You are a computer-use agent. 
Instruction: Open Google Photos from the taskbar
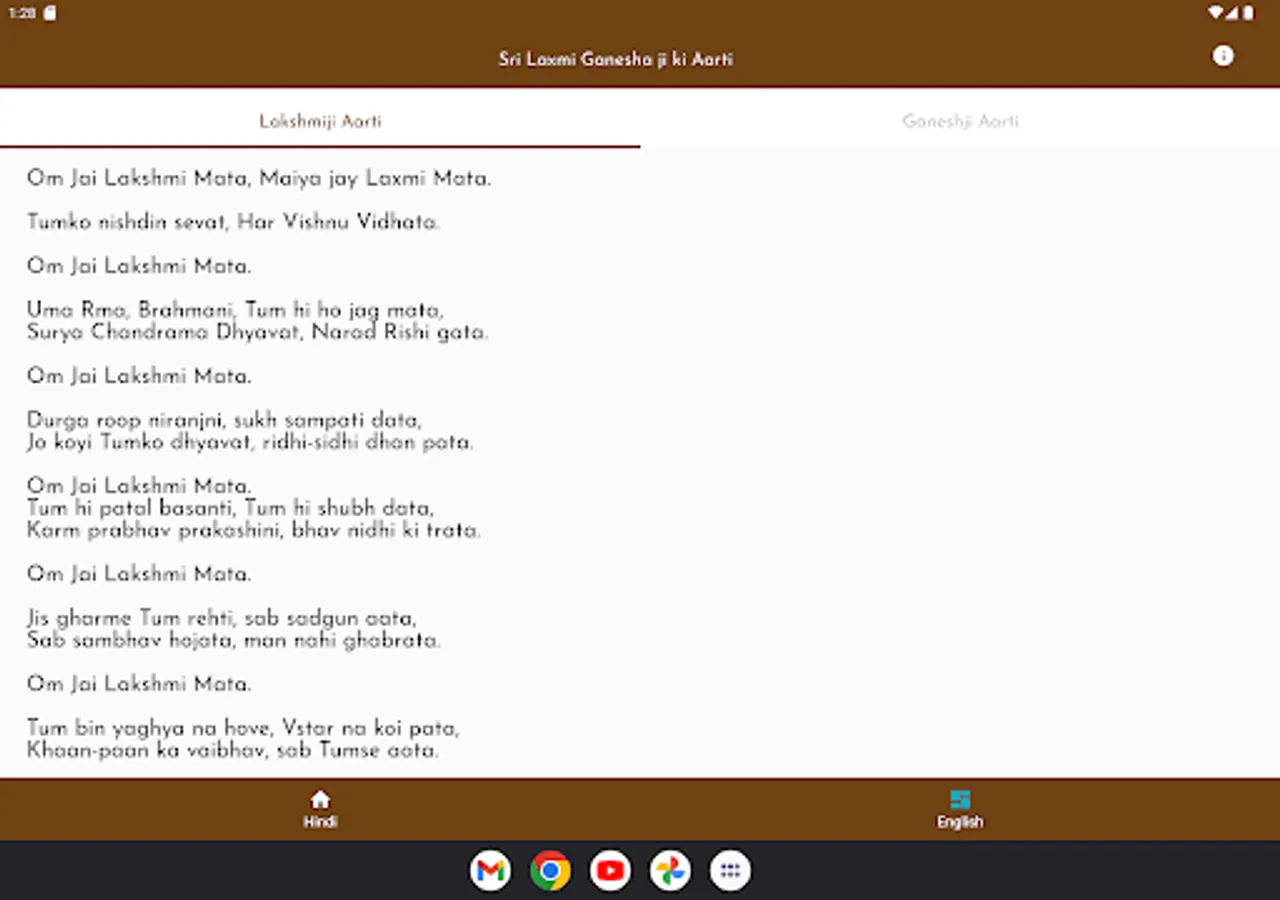click(x=670, y=870)
